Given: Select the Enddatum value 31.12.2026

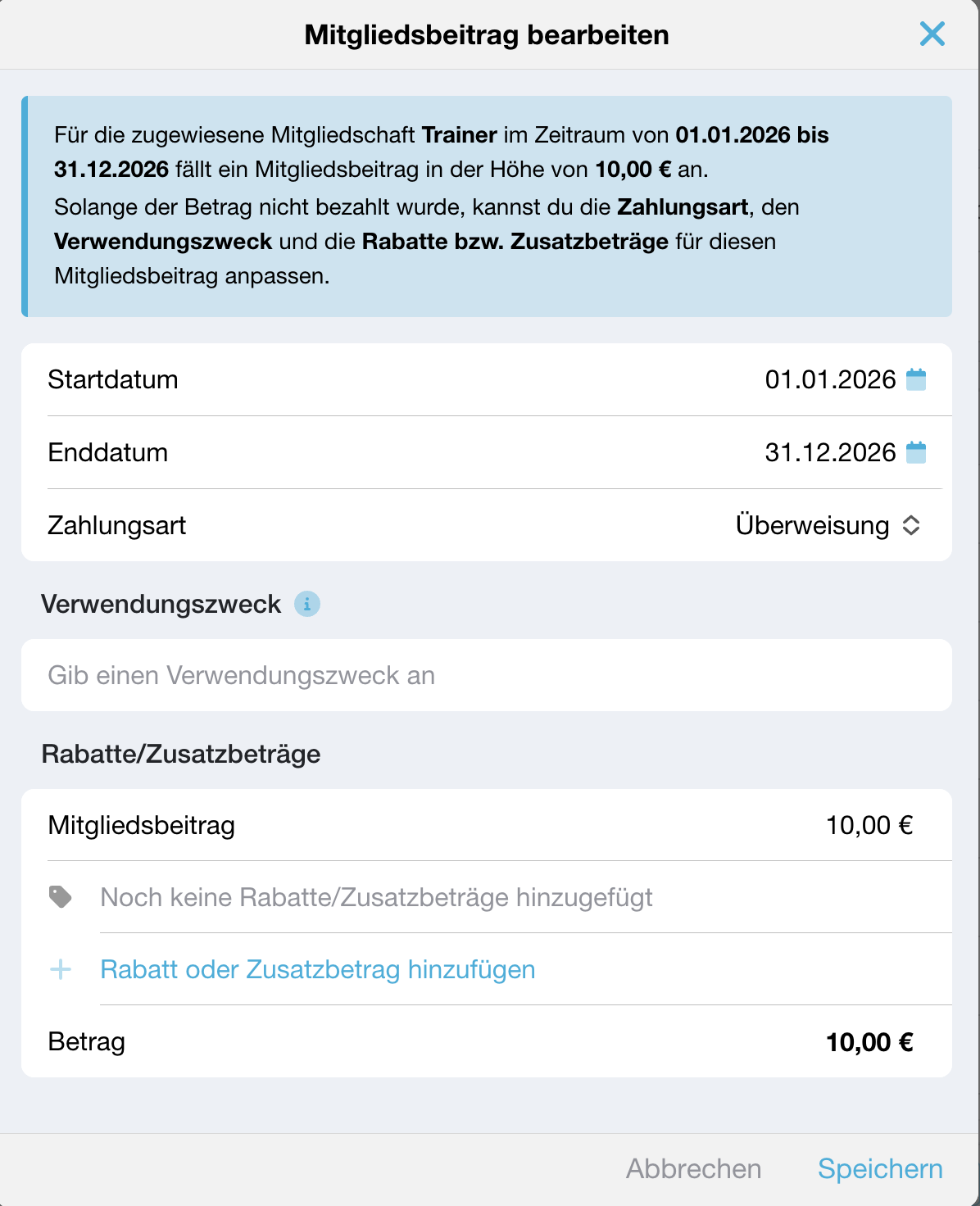Looking at the screenshot, I should (x=830, y=452).
